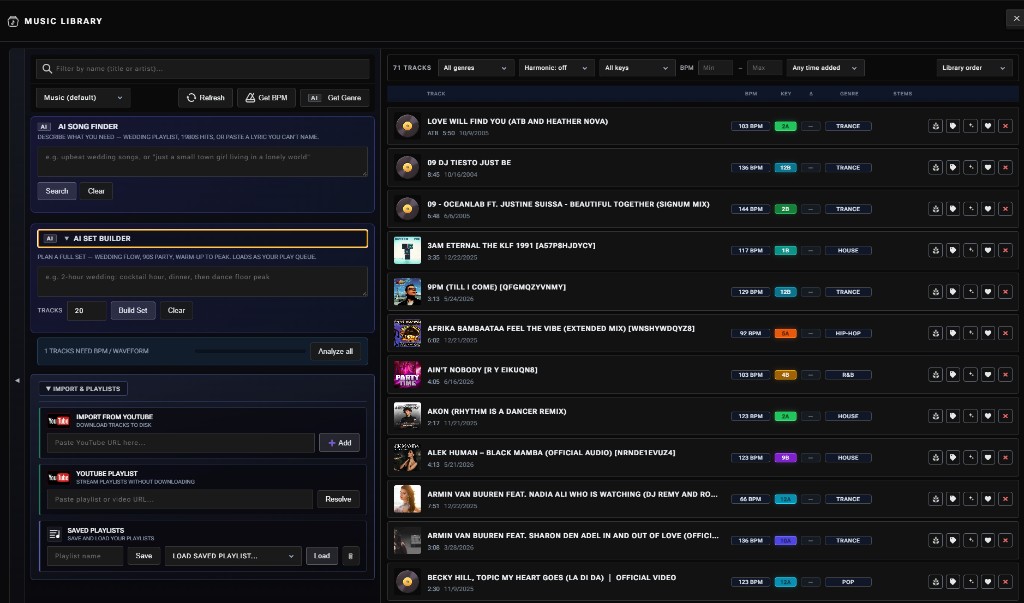
Task: Click the GENRE column header
Action: [x=849, y=93]
